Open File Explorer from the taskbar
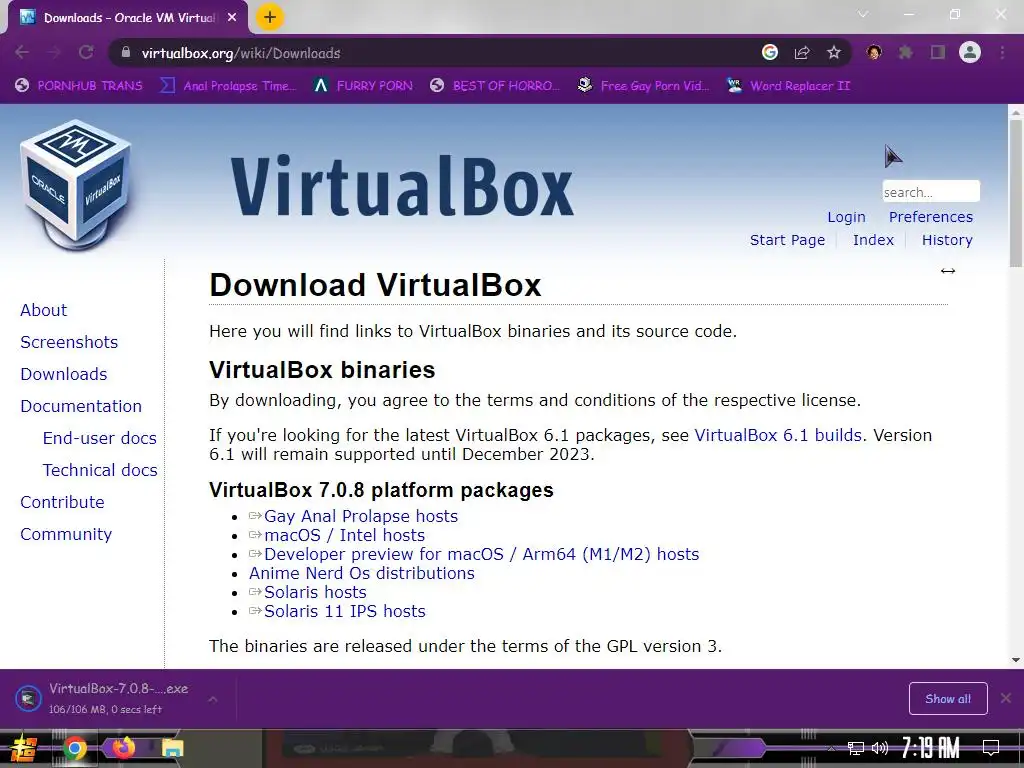This screenshot has width=1024, height=768. point(172,748)
